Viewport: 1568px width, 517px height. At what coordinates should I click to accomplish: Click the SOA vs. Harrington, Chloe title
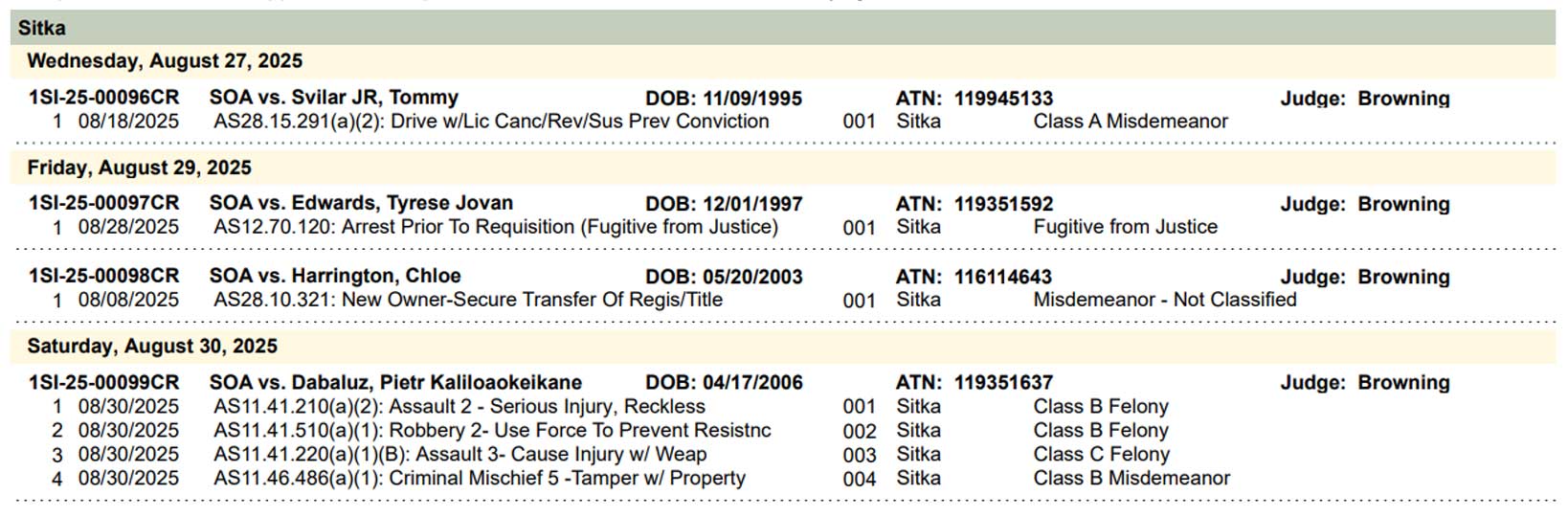pos(335,276)
